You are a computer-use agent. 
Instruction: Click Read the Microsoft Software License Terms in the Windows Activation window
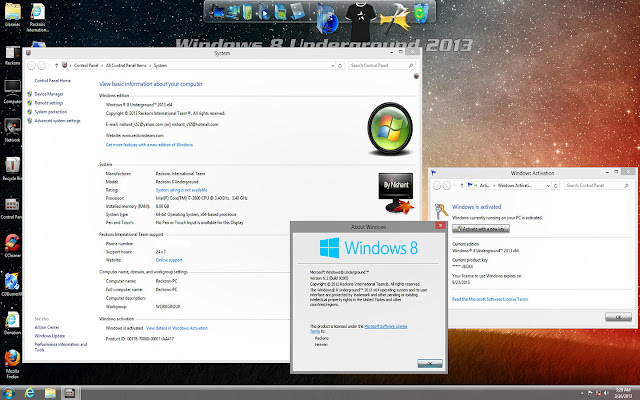[x=490, y=299]
